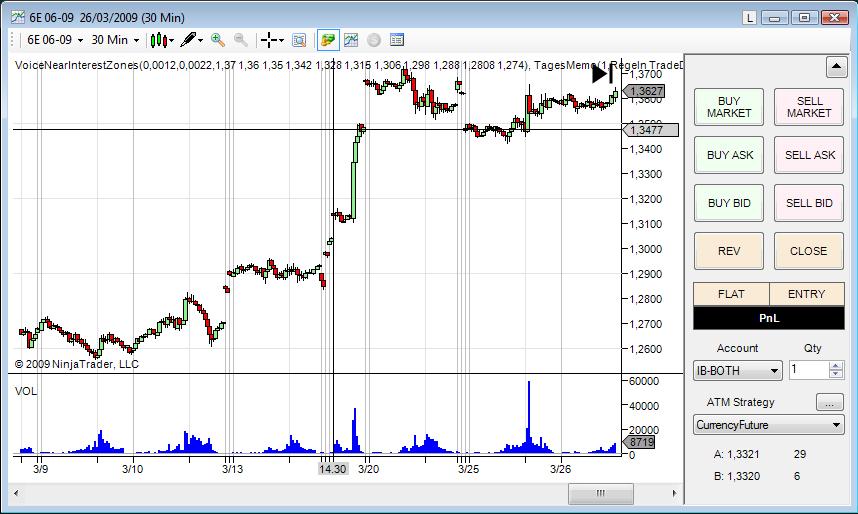The width and height of the screenshot is (858, 514).
Task: Click the 3/13 date label on axis
Action: click(233, 469)
